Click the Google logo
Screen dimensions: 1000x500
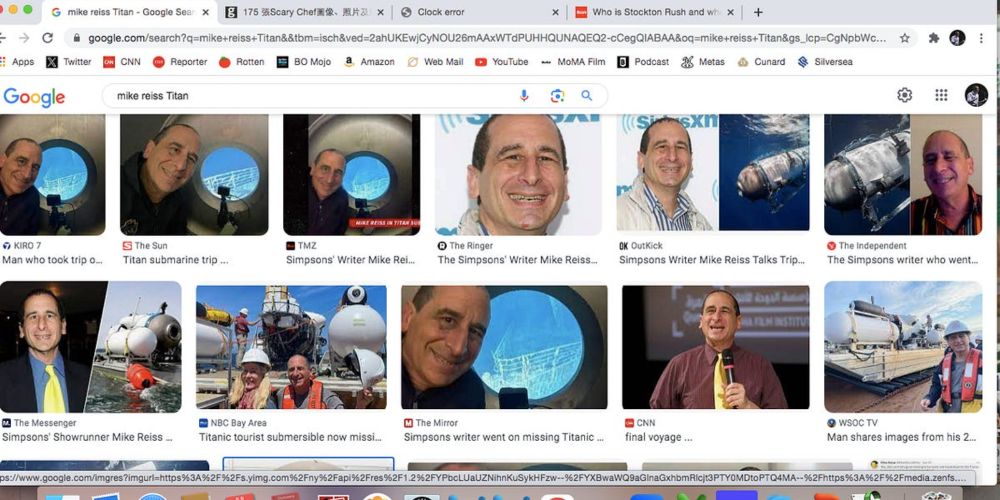point(34,97)
